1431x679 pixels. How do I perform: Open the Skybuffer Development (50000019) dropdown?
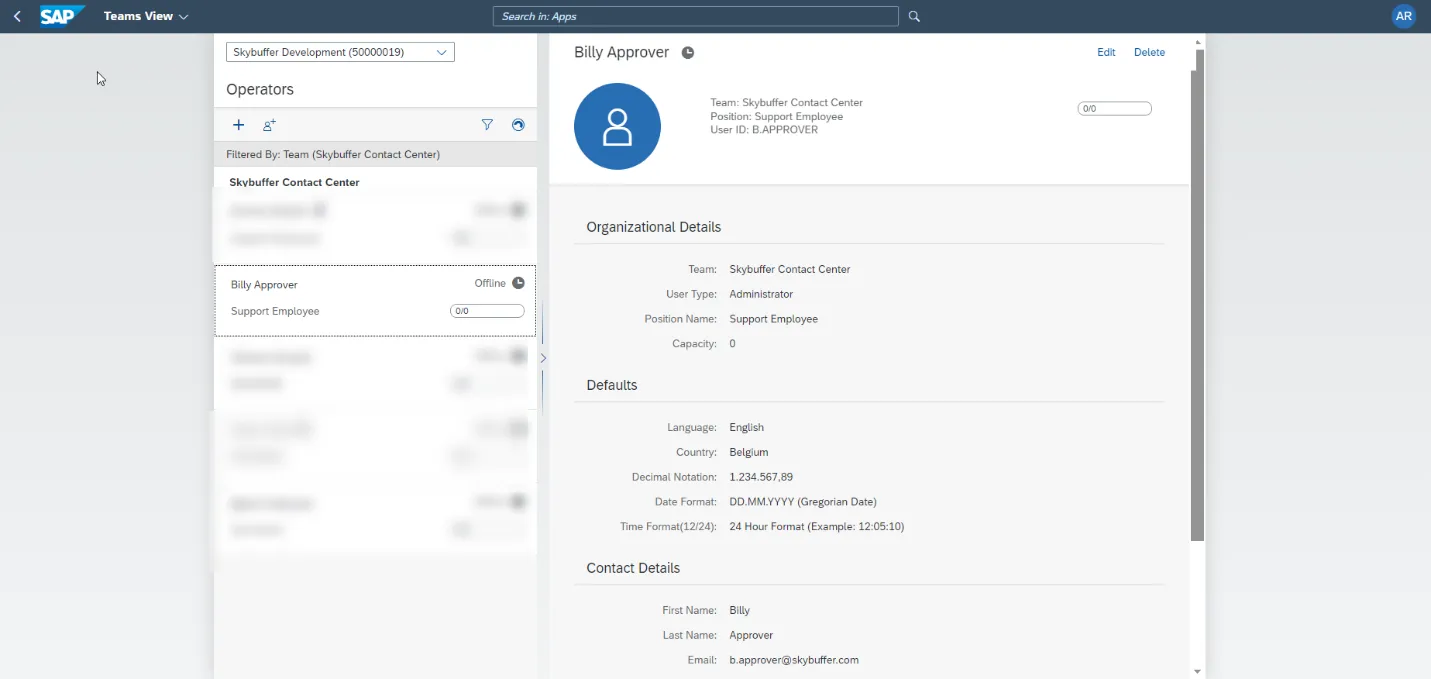tap(341, 52)
